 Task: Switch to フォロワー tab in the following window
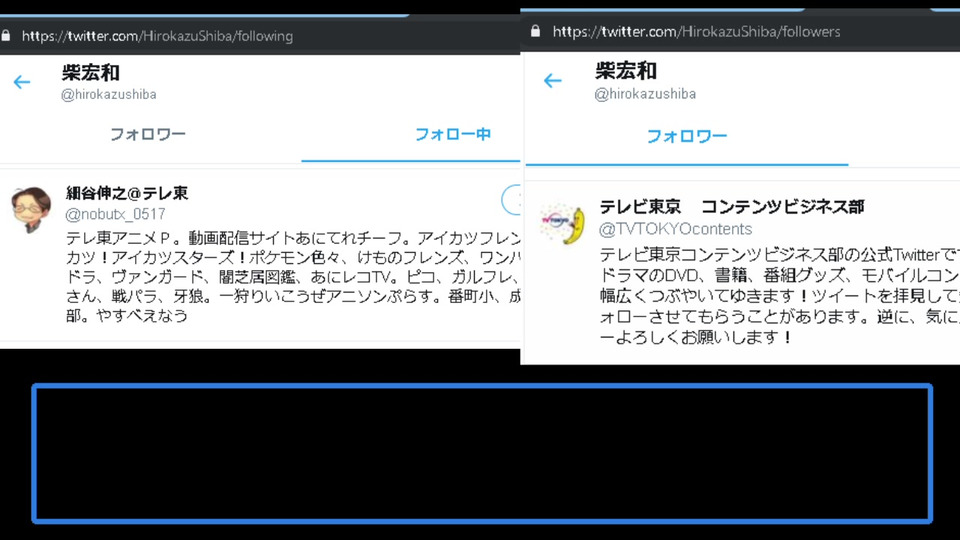point(148,134)
